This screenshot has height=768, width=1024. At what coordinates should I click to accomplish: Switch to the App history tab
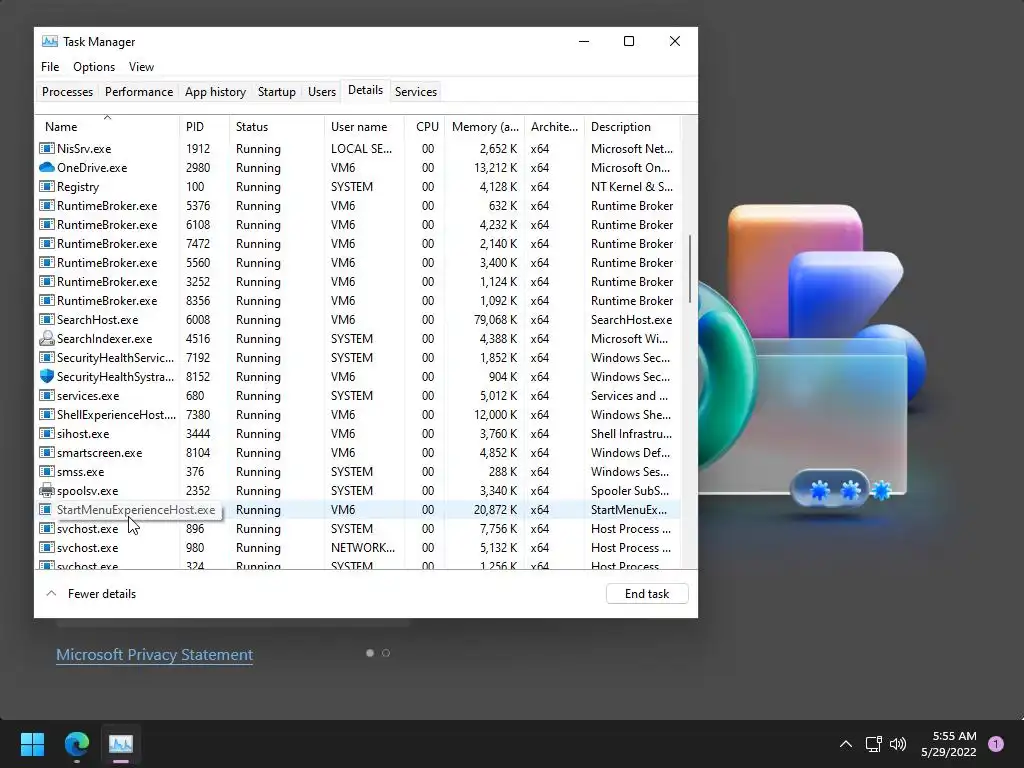[216, 91]
